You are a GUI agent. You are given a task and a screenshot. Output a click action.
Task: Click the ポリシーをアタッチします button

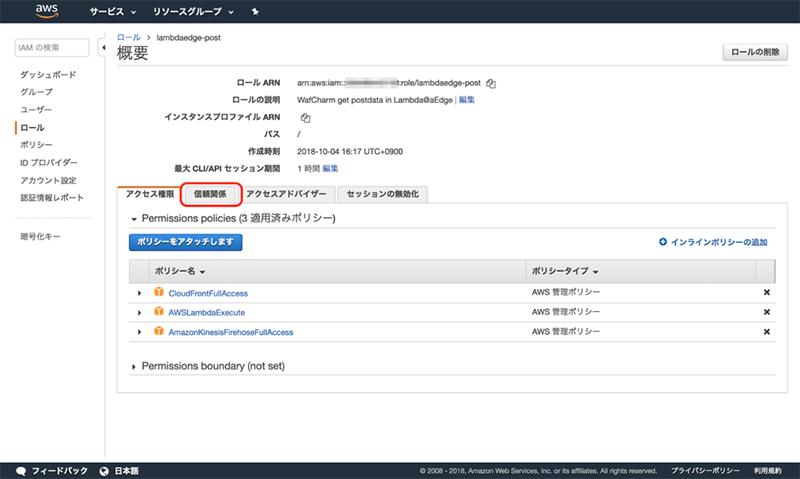tap(186, 242)
